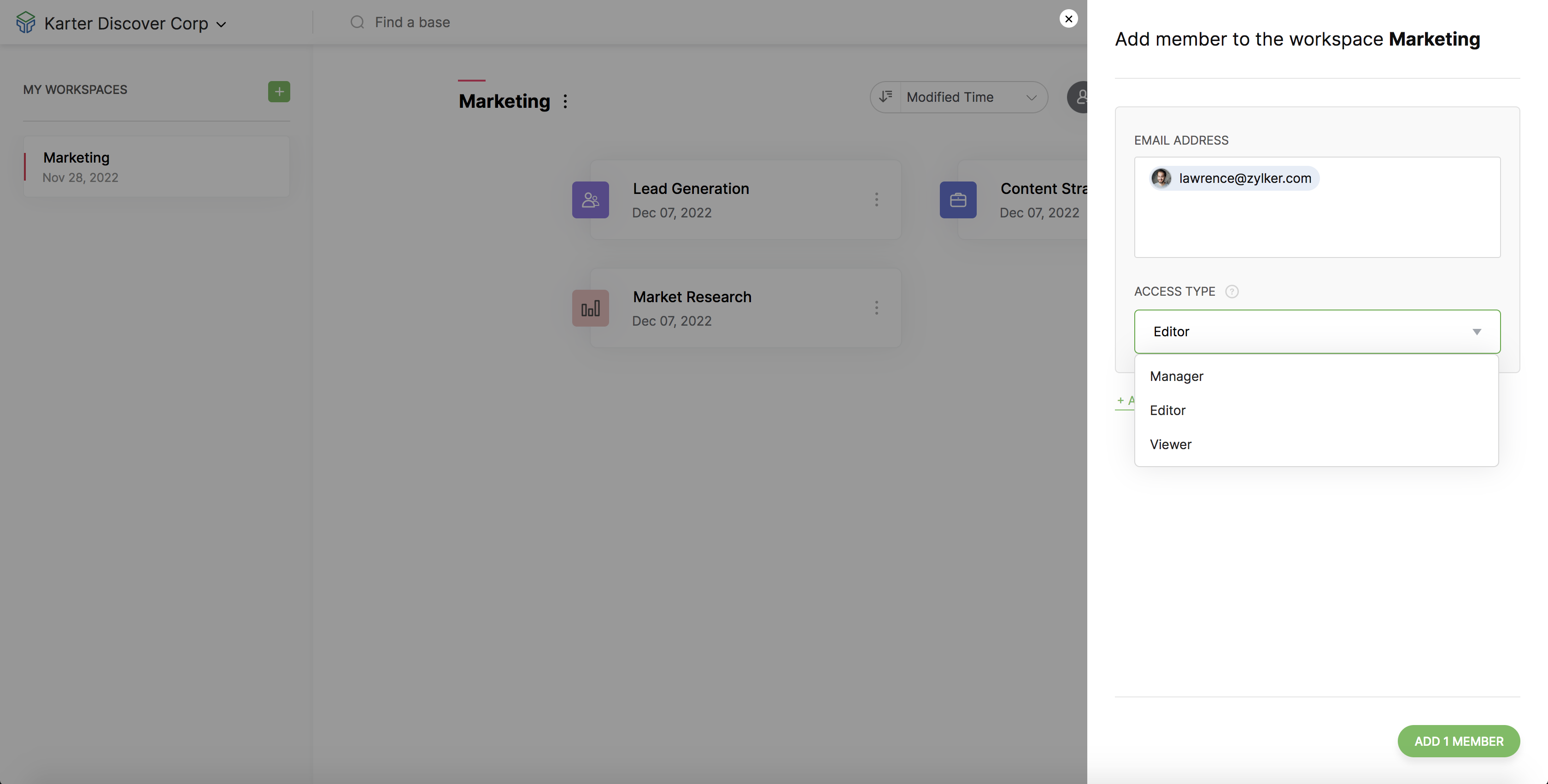Click the Content Strategy briefcase icon

tap(958, 200)
